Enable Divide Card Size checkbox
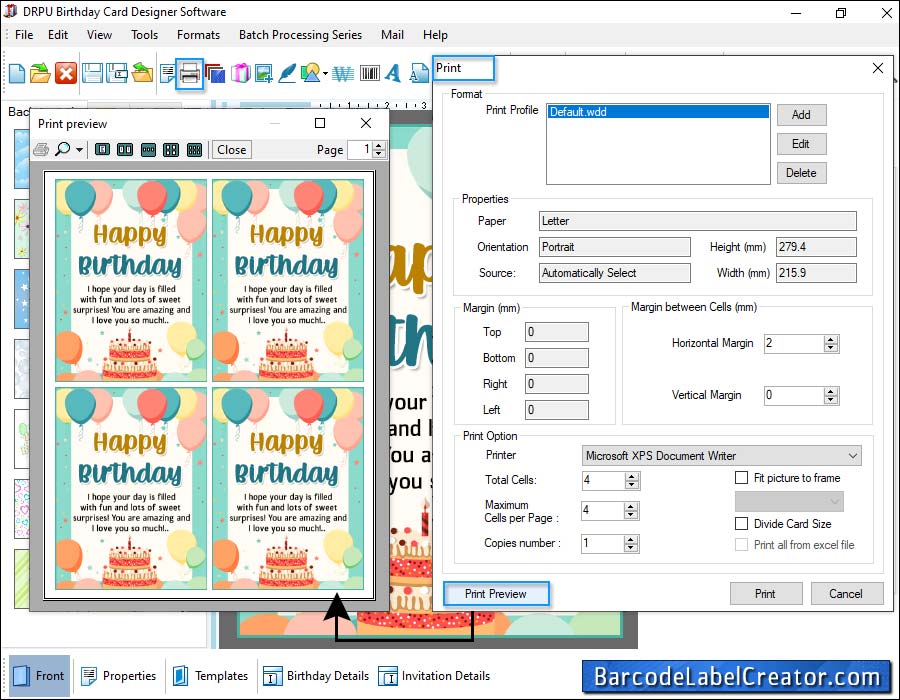The width and height of the screenshot is (900, 700). [742, 523]
